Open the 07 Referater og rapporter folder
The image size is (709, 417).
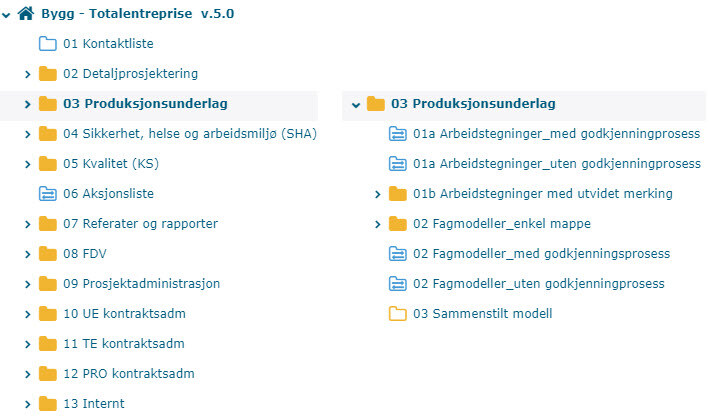click(140, 223)
